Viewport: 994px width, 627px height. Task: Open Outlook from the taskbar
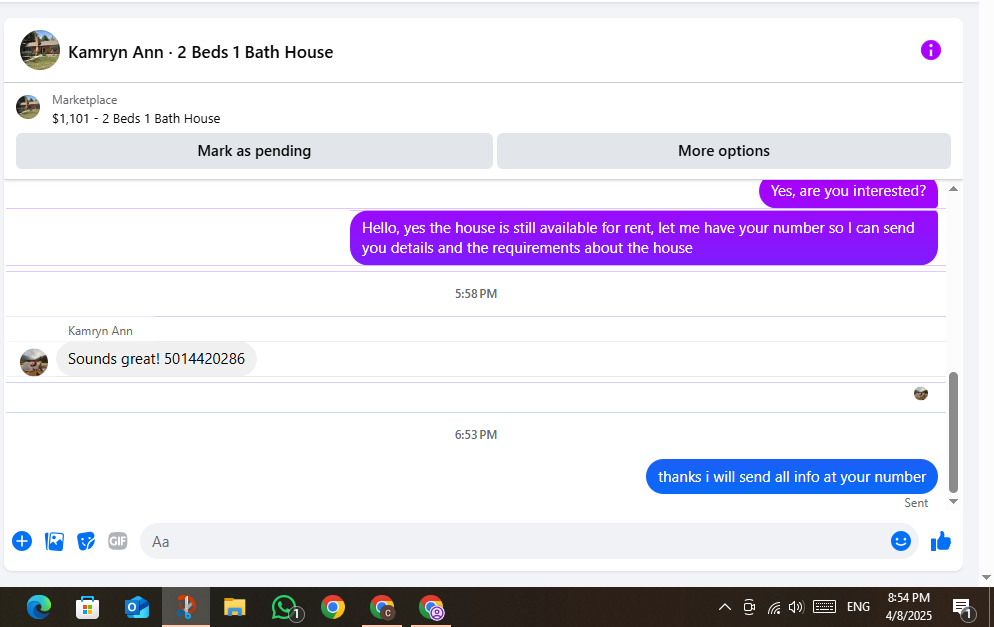pos(136,607)
